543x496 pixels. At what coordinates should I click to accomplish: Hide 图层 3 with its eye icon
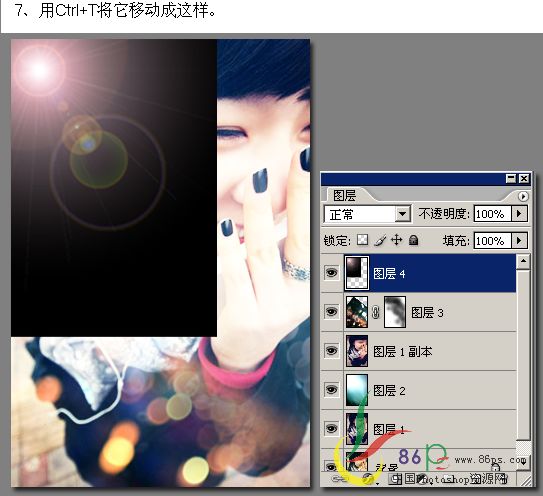click(x=331, y=312)
